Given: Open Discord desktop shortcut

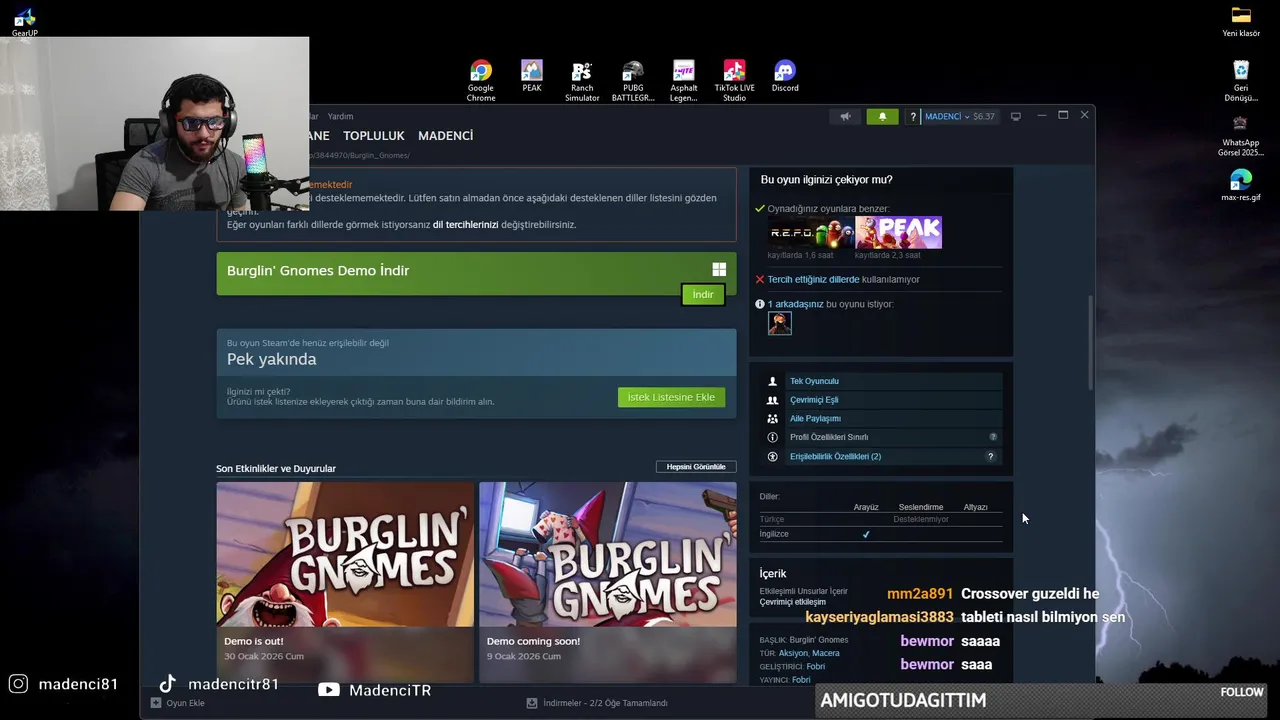Looking at the screenshot, I should point(785,77).
